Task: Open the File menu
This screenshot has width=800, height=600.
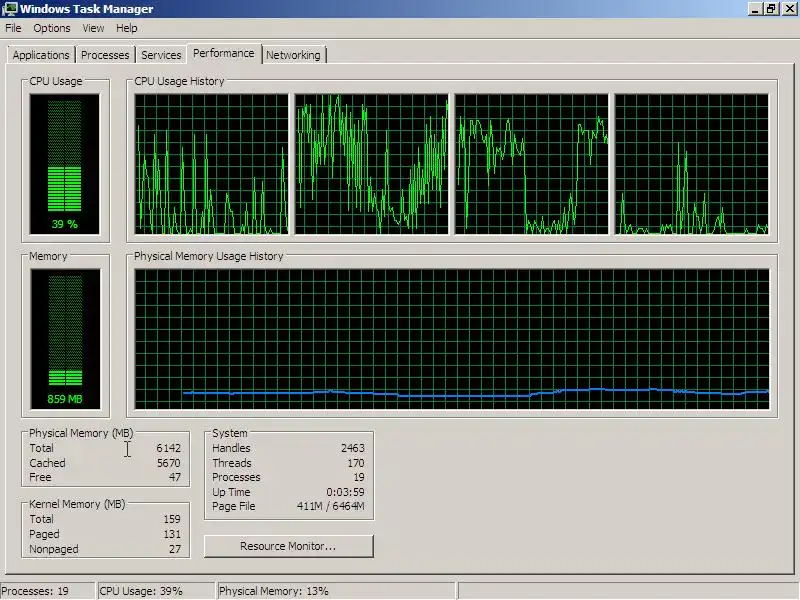Action: (x=13, y=28)
